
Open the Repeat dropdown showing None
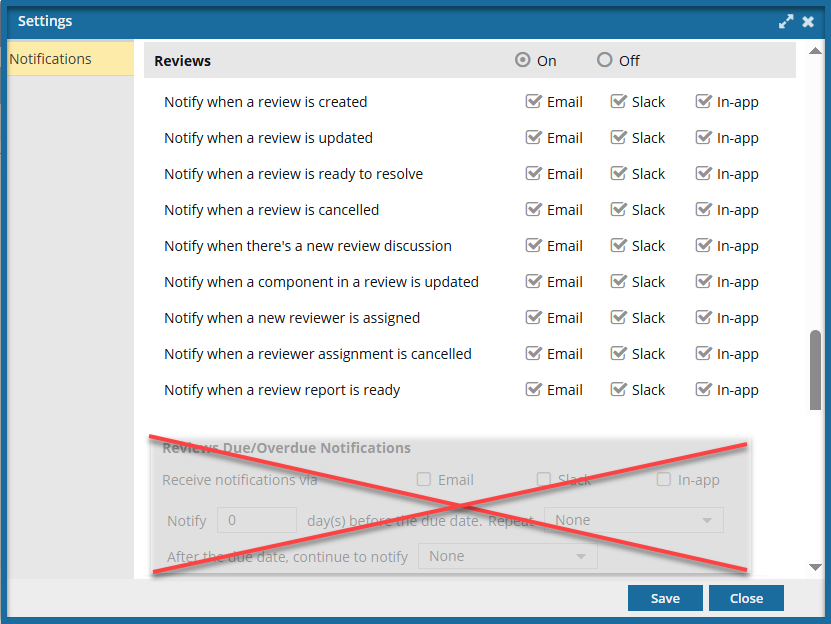coord(633,520)
